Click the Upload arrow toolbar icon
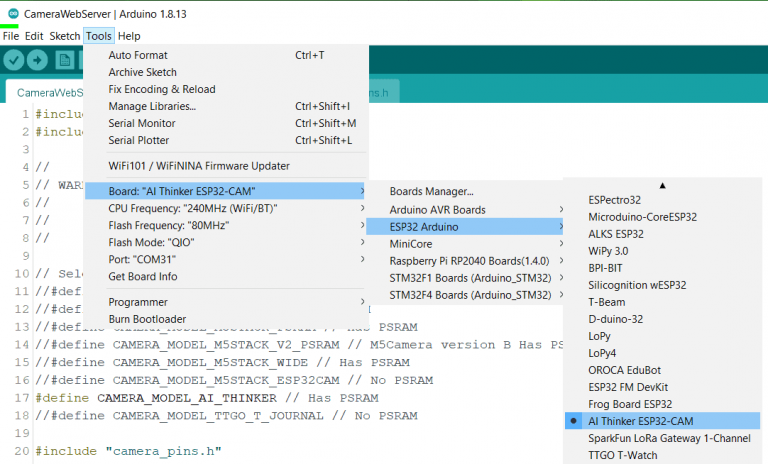768x464 pixels. [39, 60]
